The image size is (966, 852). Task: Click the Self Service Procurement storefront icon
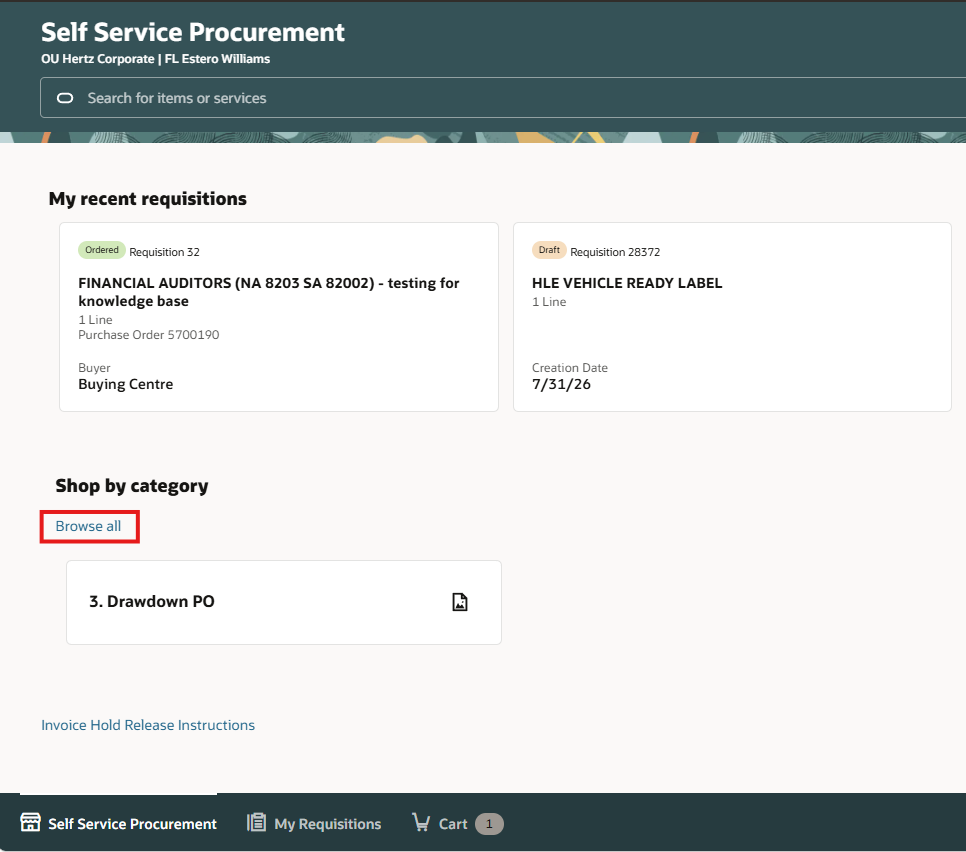(30, 822)
